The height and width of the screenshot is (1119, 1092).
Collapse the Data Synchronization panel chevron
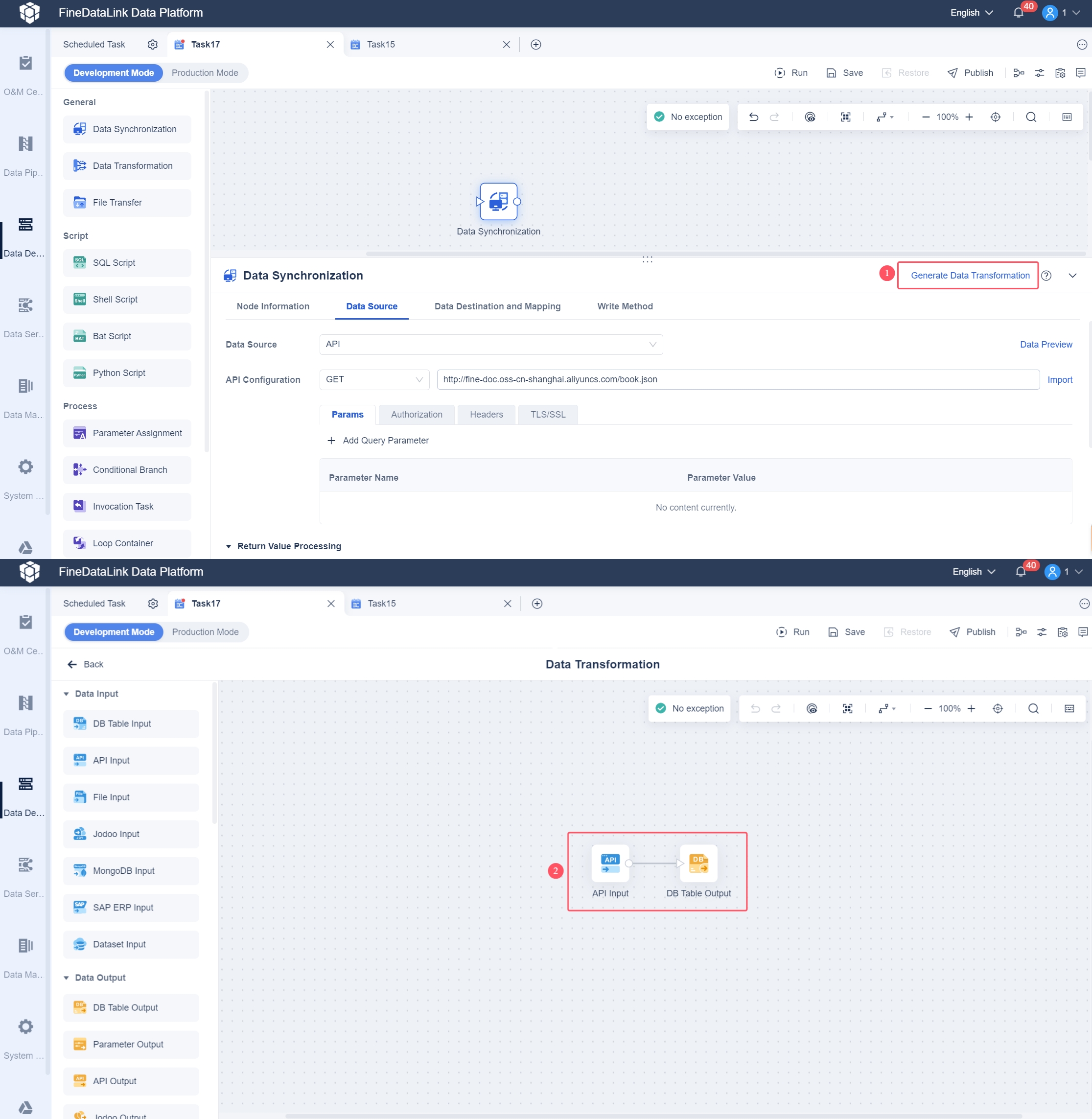[1072, 275]
